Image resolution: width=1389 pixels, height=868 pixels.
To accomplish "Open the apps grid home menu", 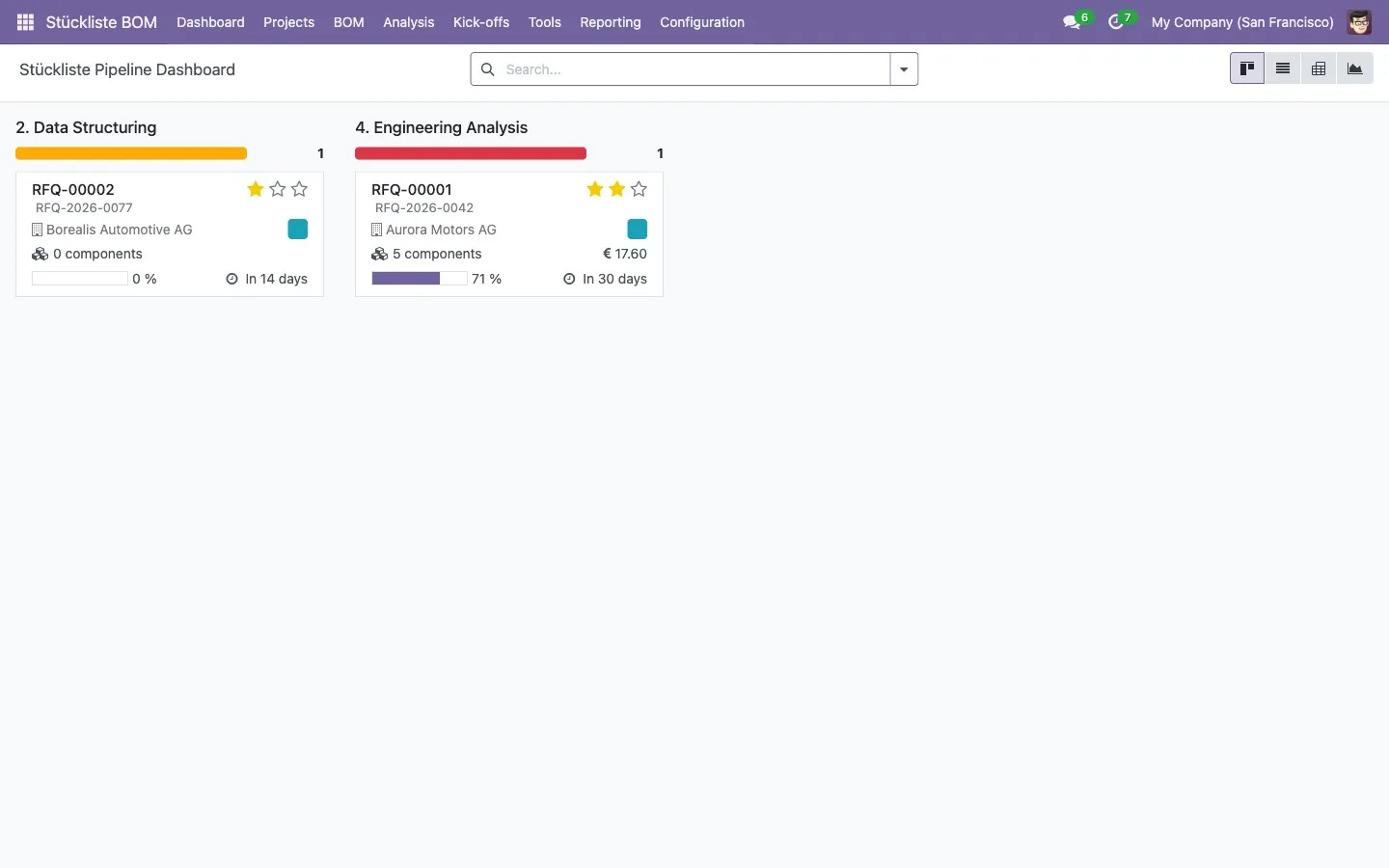I will coord(25,22).
